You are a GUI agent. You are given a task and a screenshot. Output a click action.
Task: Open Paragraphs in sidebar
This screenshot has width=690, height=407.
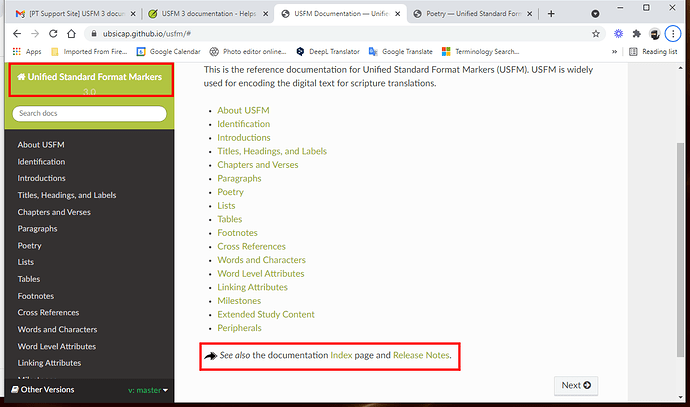(37, 229)
